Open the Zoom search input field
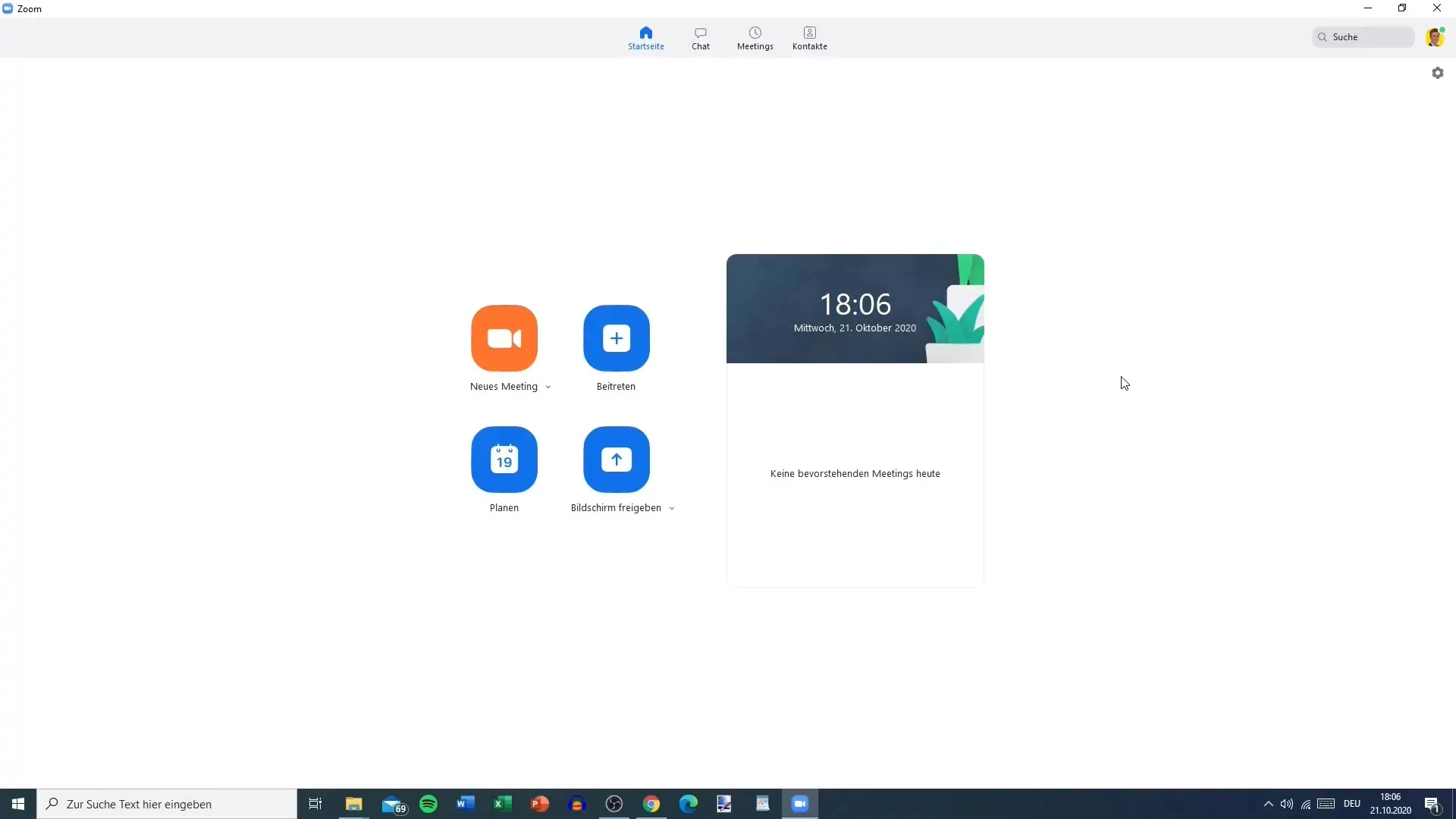1456x819 pixels. [x=1365, y=37]
